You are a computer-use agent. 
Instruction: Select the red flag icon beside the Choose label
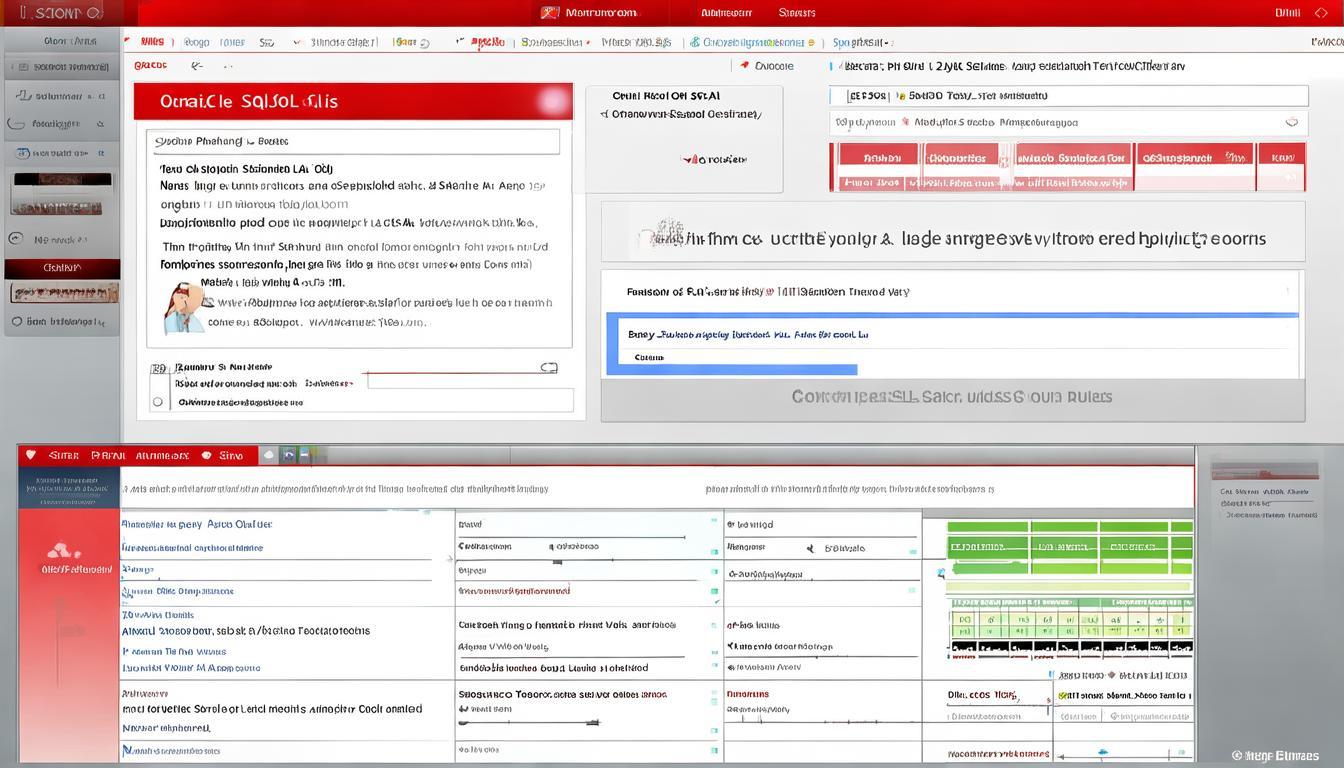(745, 65)
